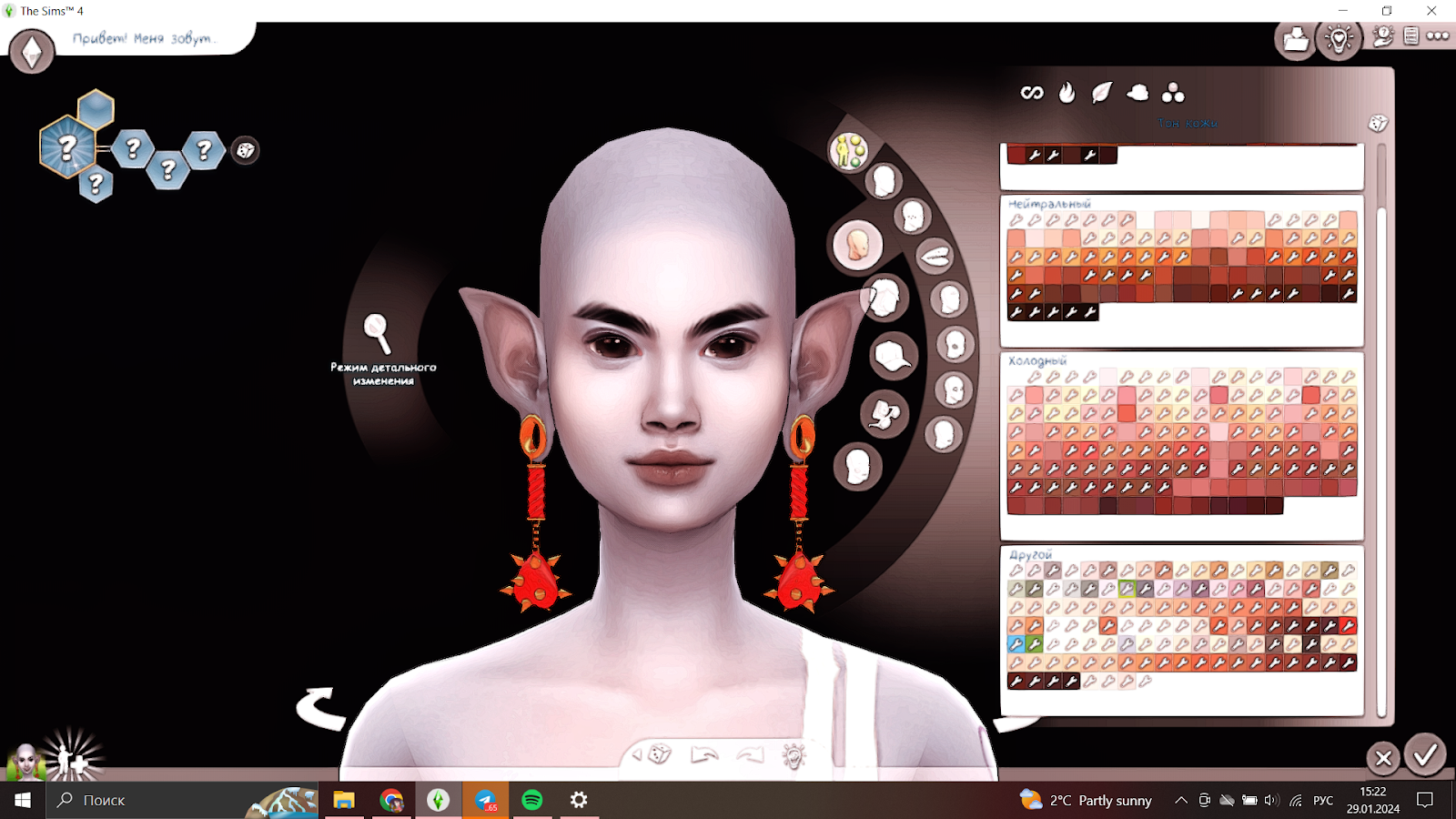
Task: Select the three-circles other tones filter
Action: (x=1173, y=92)
